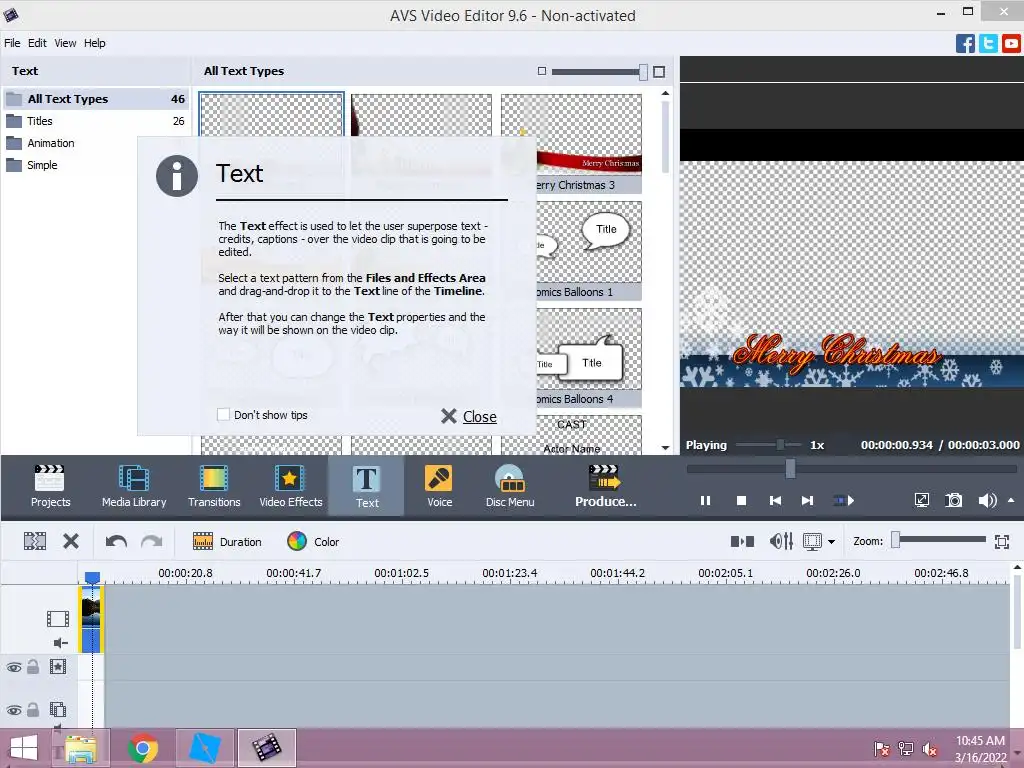
Task: Select the Simple folder
Action: pyautogui.click(x=96, y=165)
